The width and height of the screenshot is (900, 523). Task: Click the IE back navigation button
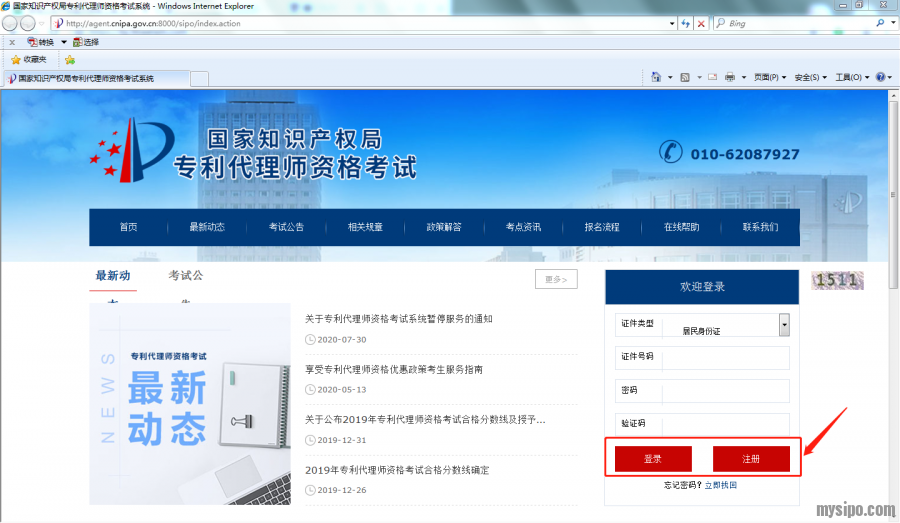[x=10, y=23]
